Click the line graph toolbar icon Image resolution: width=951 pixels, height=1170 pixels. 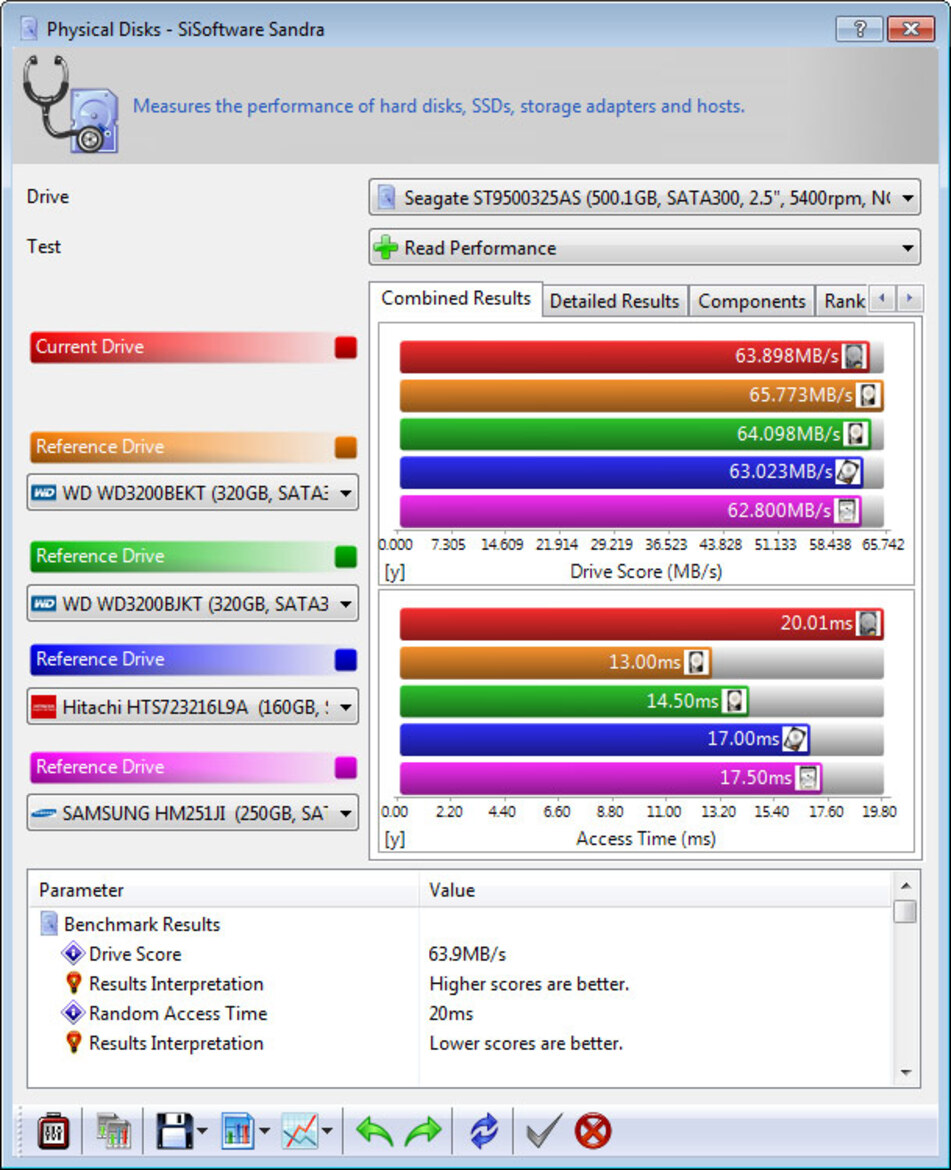point(300,1131)
